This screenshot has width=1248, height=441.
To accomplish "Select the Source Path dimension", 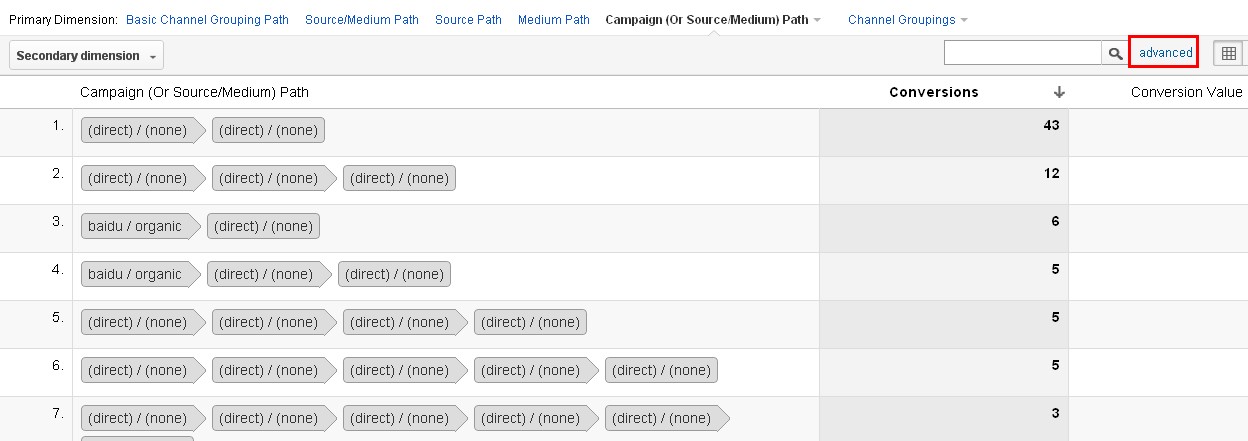I will point(469,20).
